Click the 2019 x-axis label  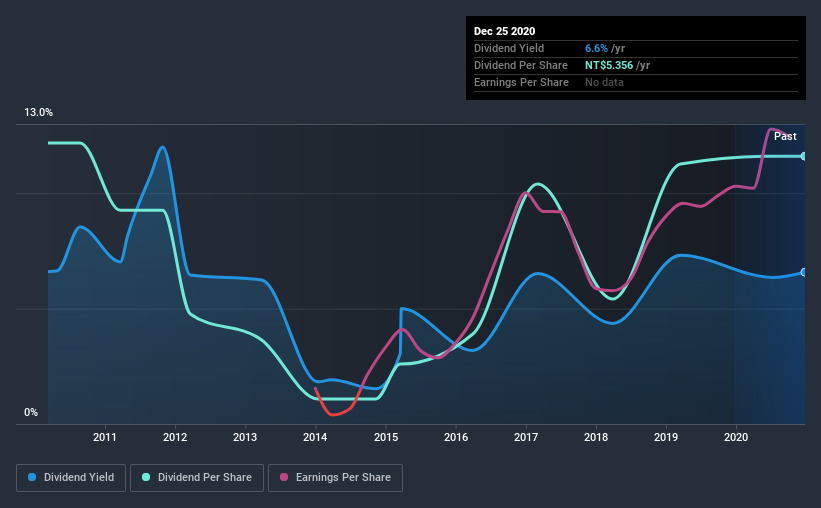(x=666, y=437)
